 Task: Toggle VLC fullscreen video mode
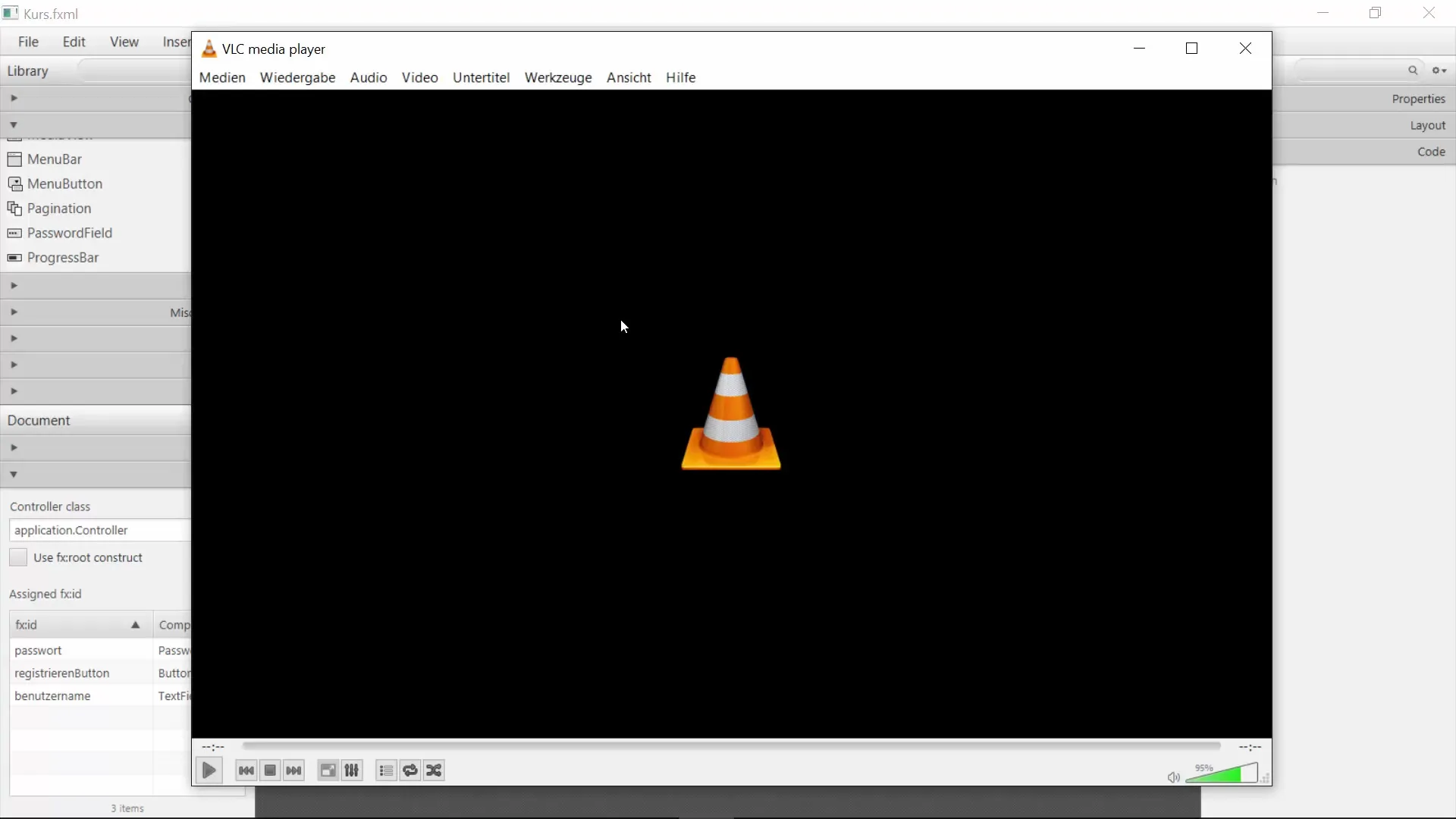click(x=328, y=770)
